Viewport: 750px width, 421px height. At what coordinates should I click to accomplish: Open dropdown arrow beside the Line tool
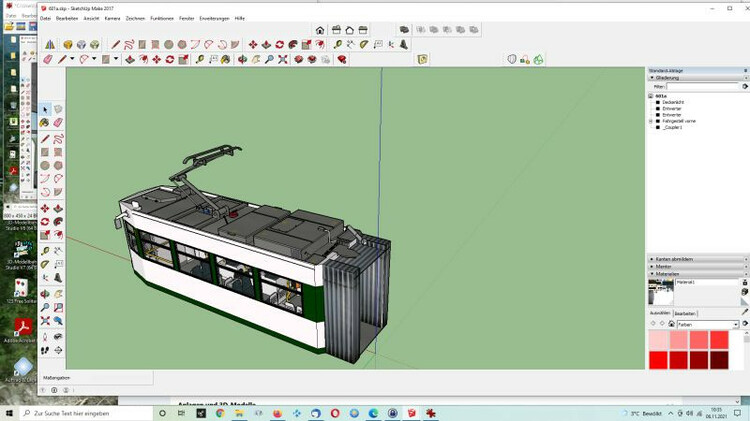click(x=72, y=59)
